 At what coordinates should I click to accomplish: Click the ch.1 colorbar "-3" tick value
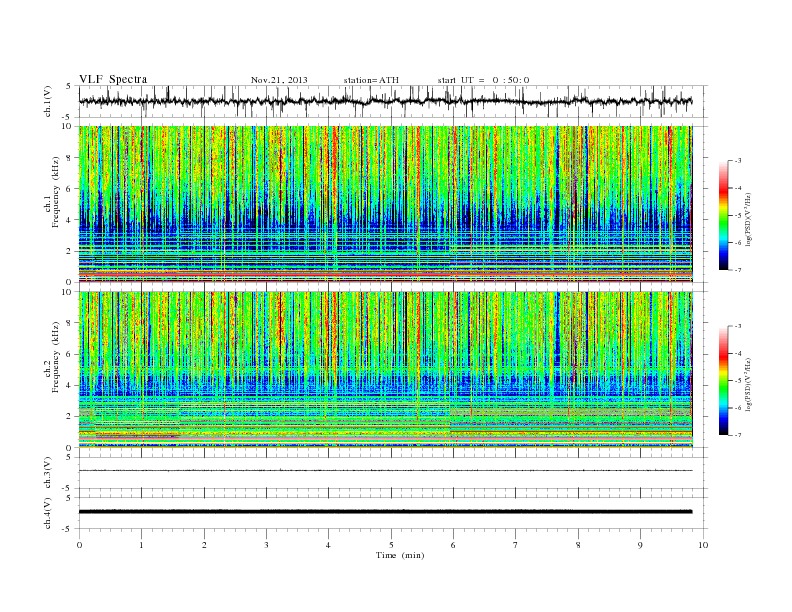pos(738,161)
